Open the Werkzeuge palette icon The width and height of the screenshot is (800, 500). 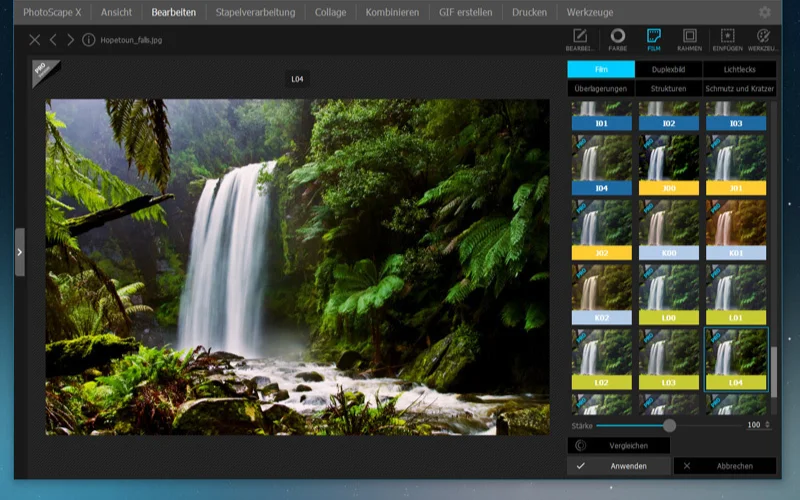(762, 39)
